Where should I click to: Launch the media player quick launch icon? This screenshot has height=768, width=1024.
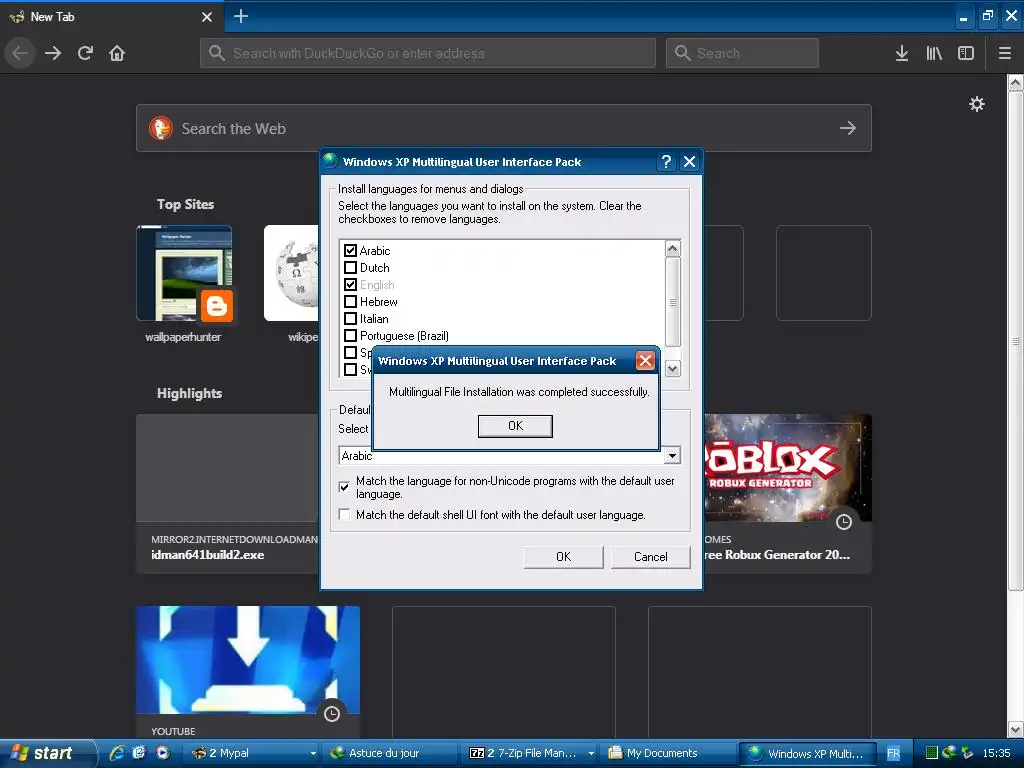tap(162, 752)
